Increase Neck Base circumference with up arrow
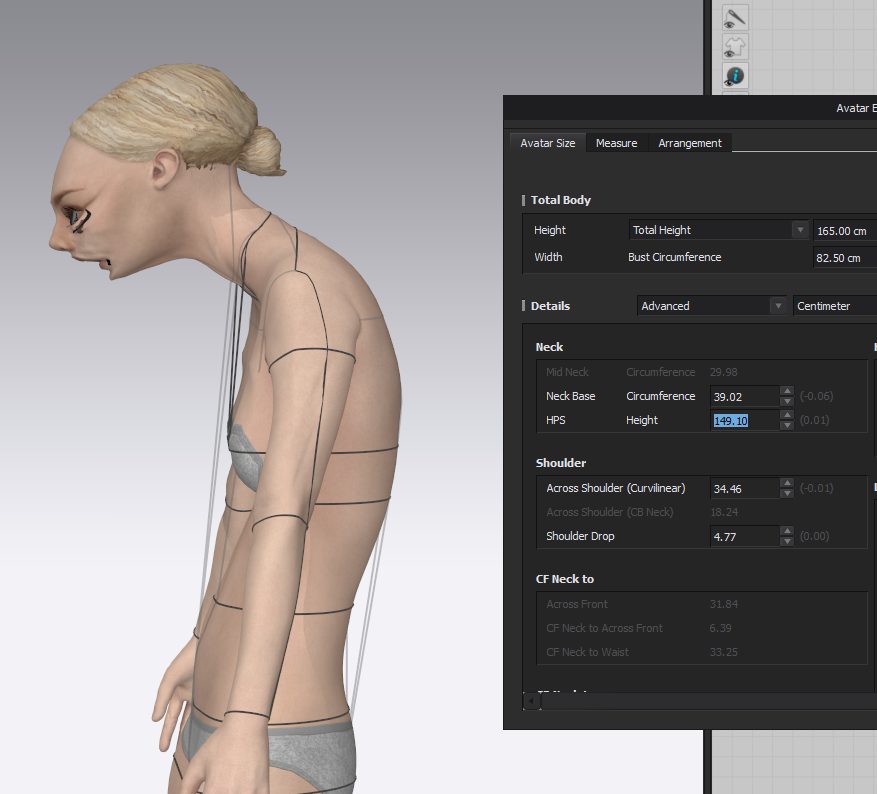Image resolution: width=877 pixels, height=794 pixels. pyautogui.click(x=787, y=391)
